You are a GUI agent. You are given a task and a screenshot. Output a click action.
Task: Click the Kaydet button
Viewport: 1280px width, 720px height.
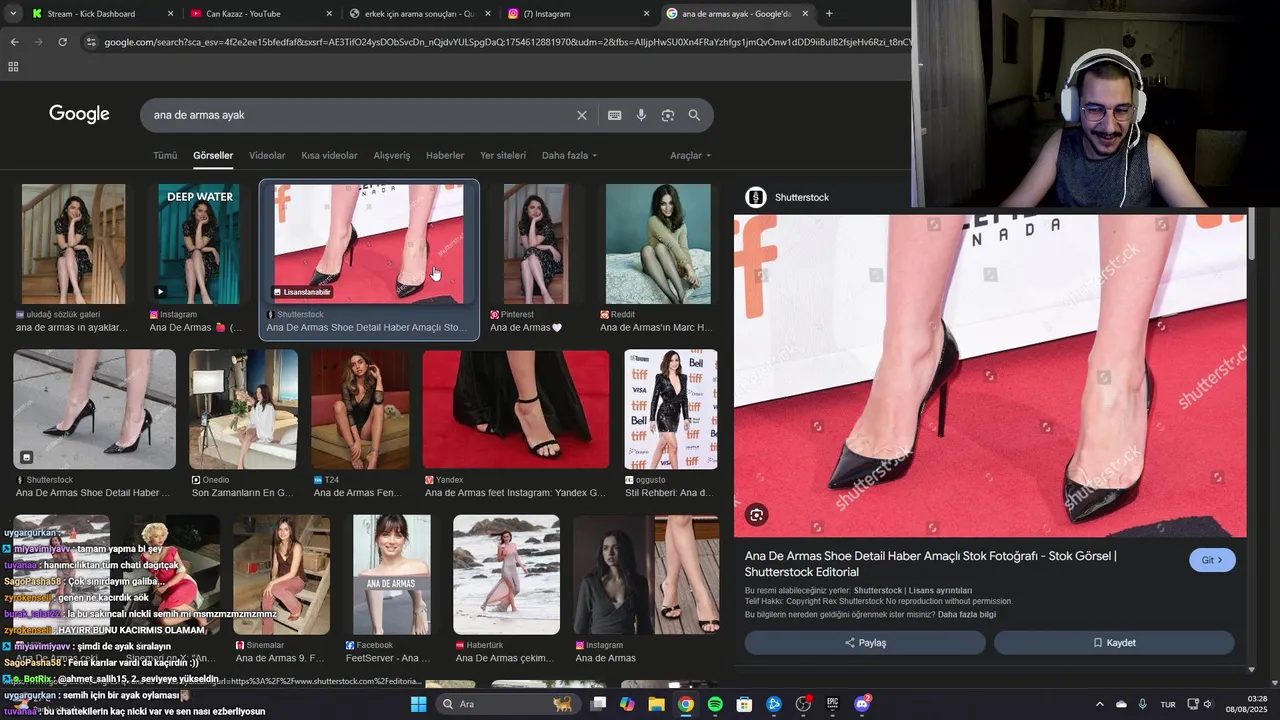[1114, 643]
